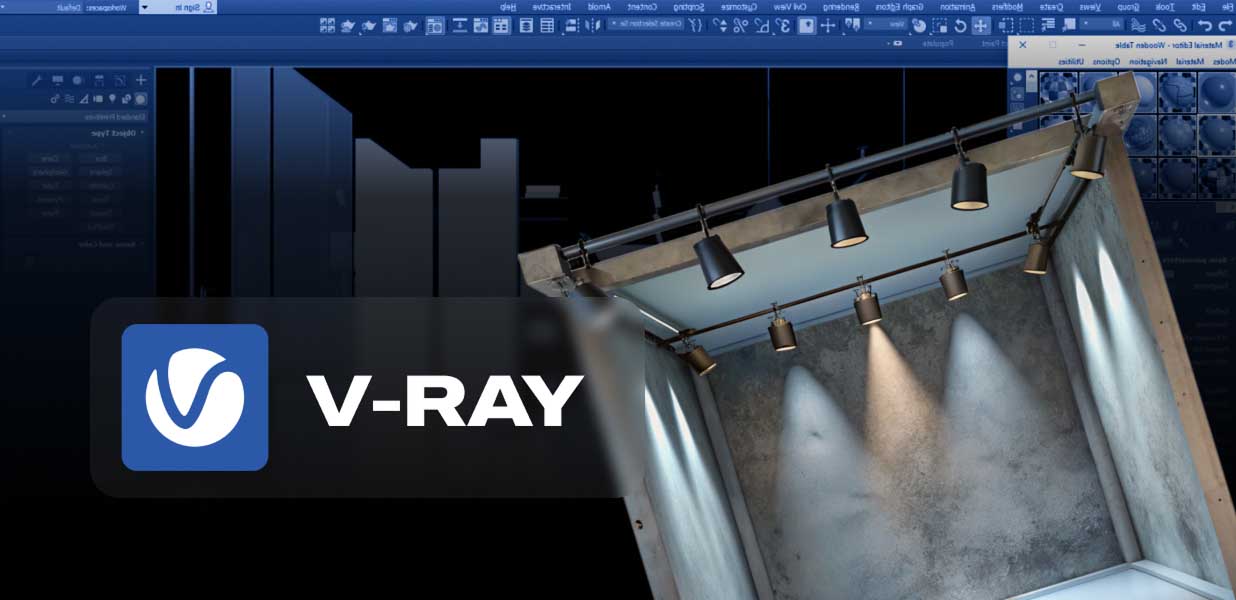1236x600 pixels.
Task: Activate the Select and Scale tool
Action: 939,25
